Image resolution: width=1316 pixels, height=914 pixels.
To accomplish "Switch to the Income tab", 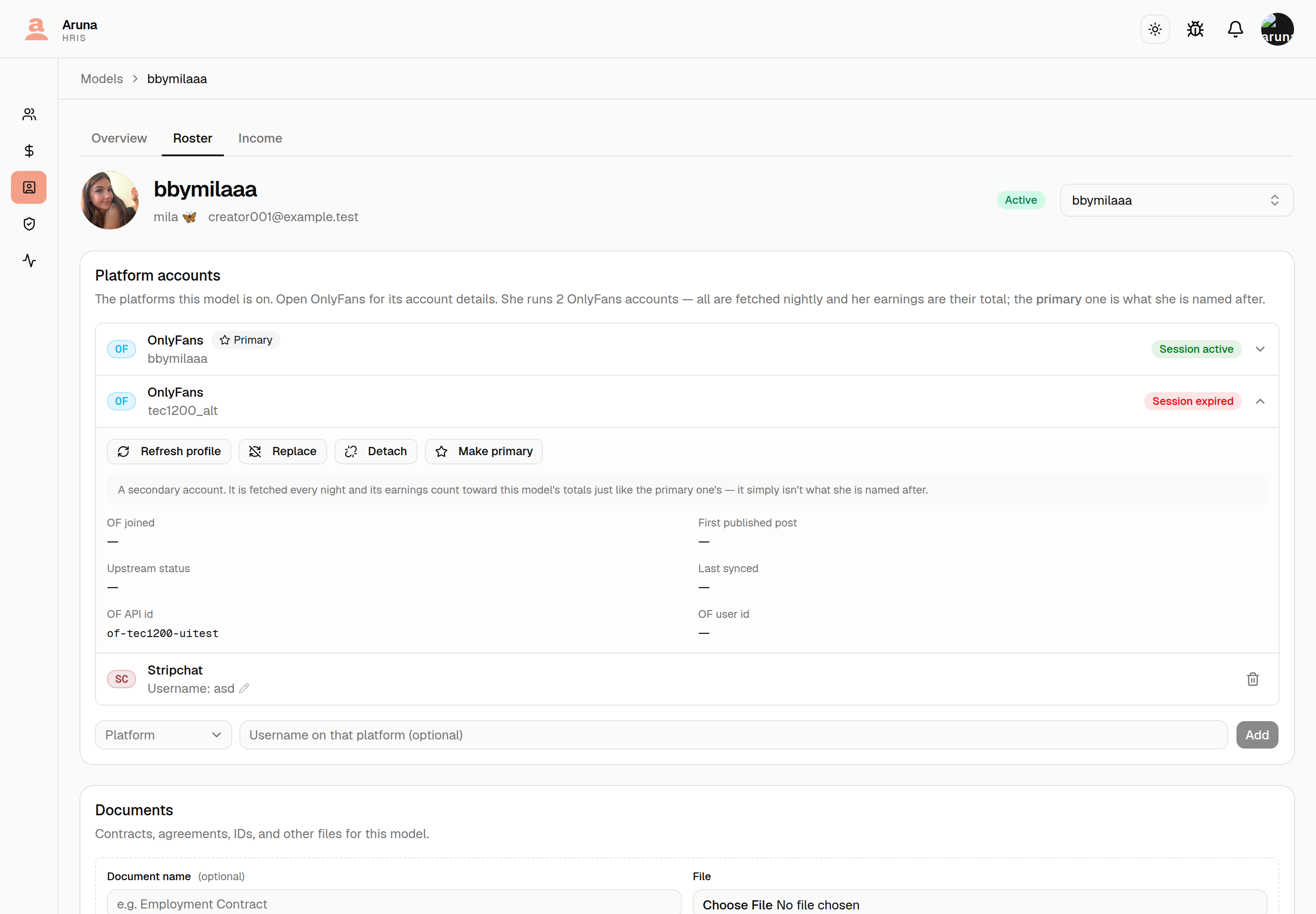I will (260, 138).
